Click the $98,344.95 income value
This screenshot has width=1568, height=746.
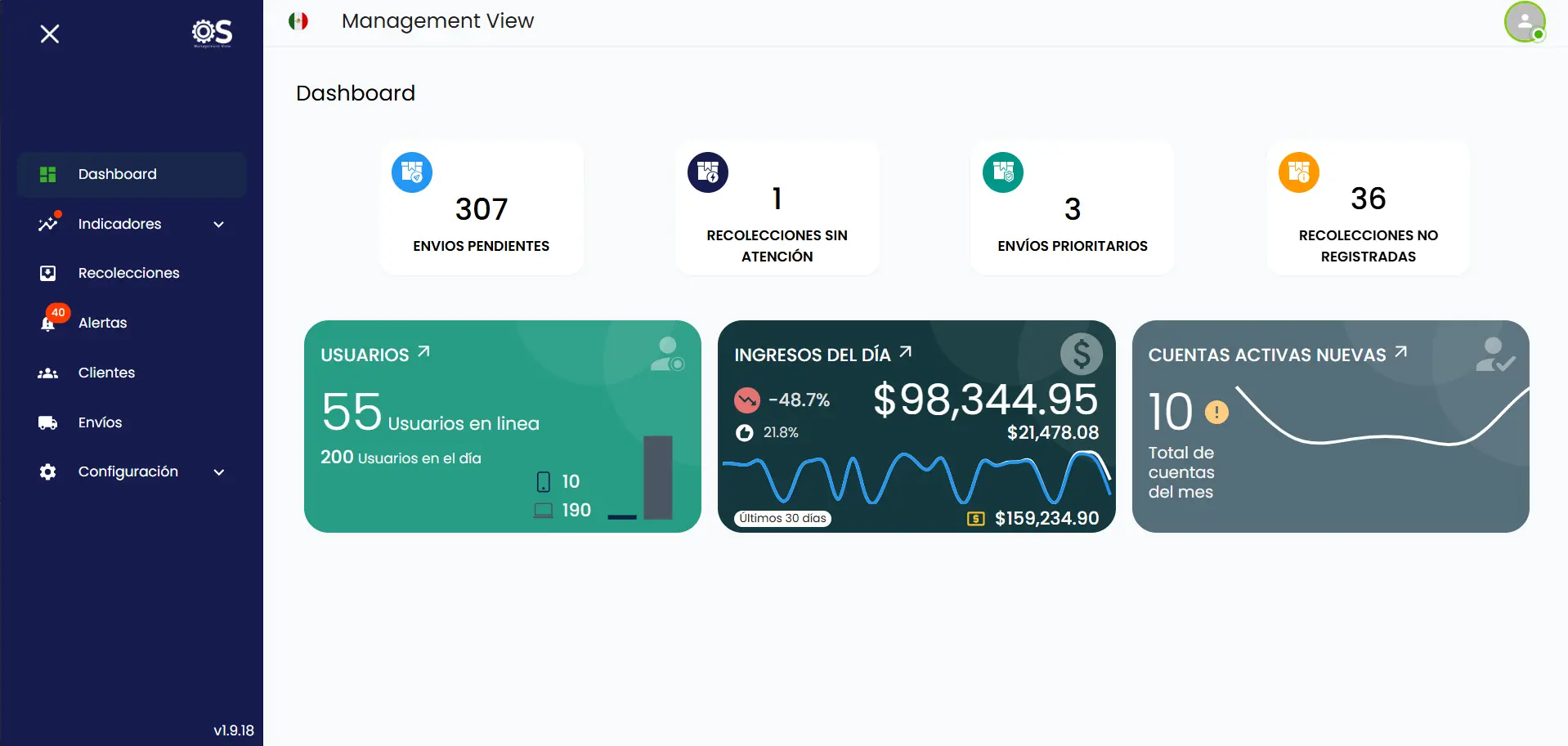point(986,400)
